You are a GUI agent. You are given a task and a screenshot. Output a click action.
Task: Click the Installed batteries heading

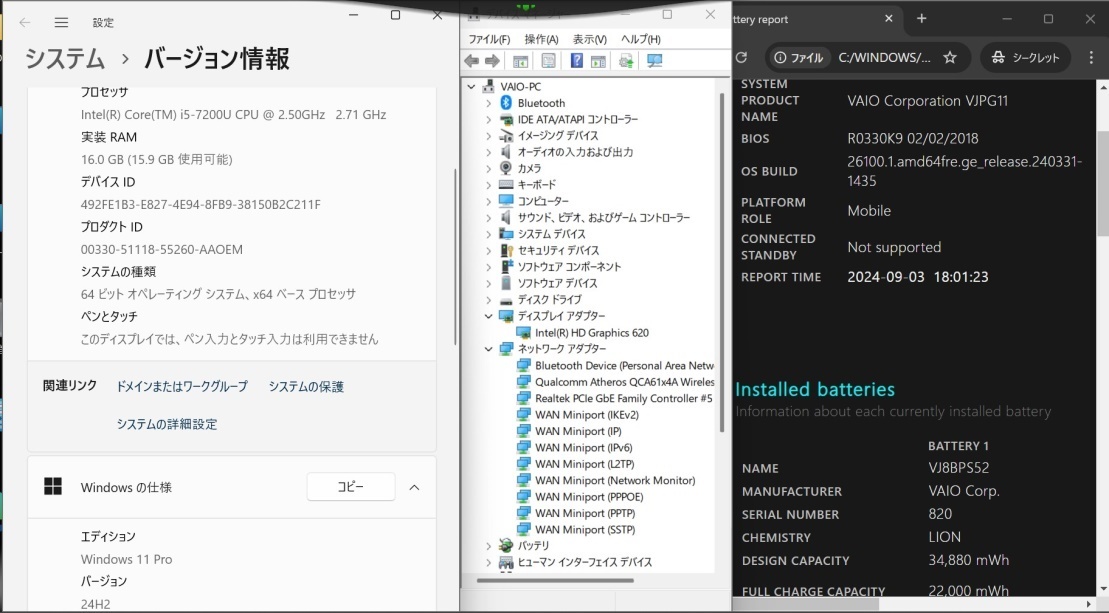pos(815,390)
